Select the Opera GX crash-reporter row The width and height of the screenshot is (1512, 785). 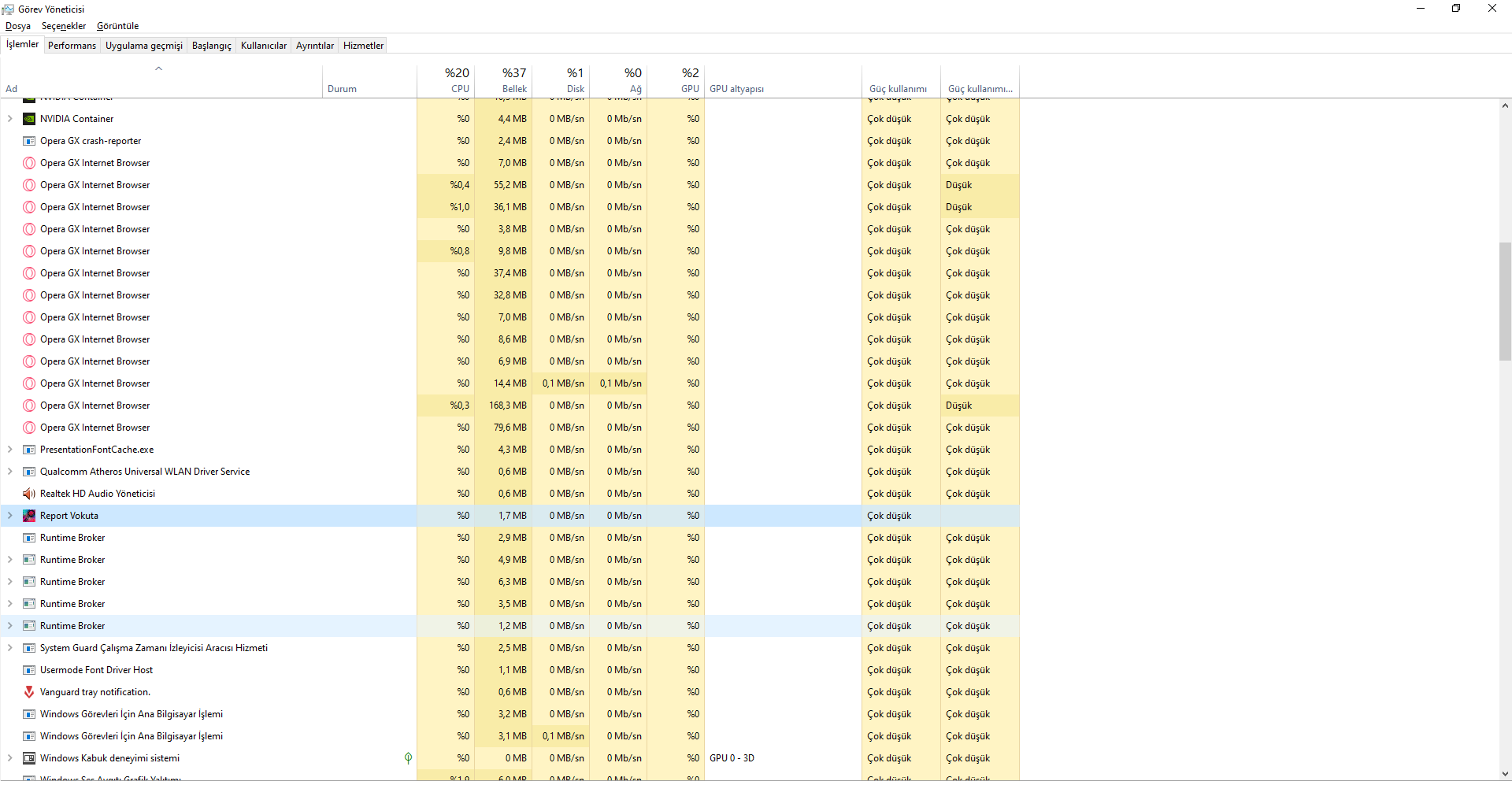[510, 141]
